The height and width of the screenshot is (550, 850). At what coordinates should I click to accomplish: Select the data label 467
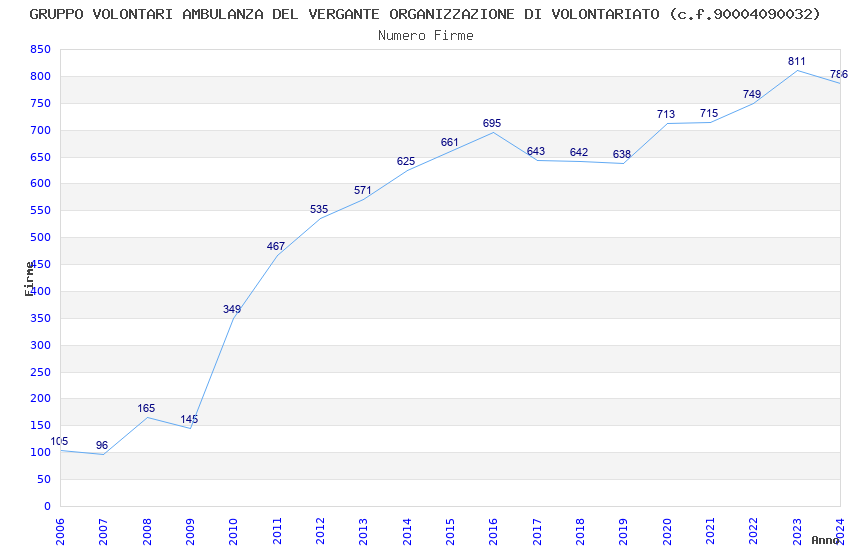point(275,247)
